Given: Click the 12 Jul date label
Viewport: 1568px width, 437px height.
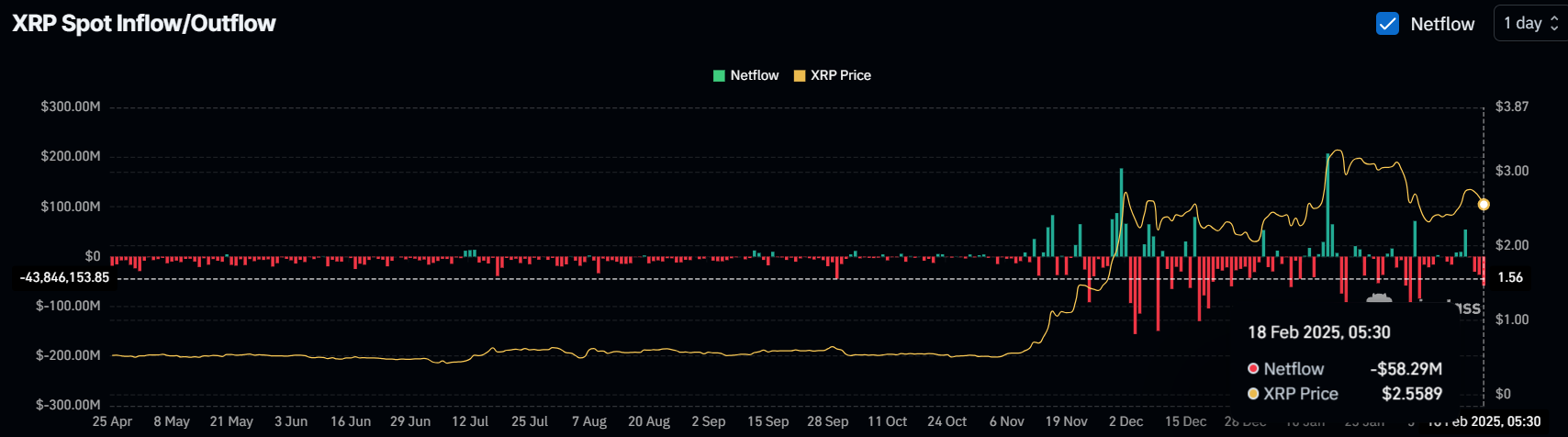Looking at the screenshot, I should point(470,421).
